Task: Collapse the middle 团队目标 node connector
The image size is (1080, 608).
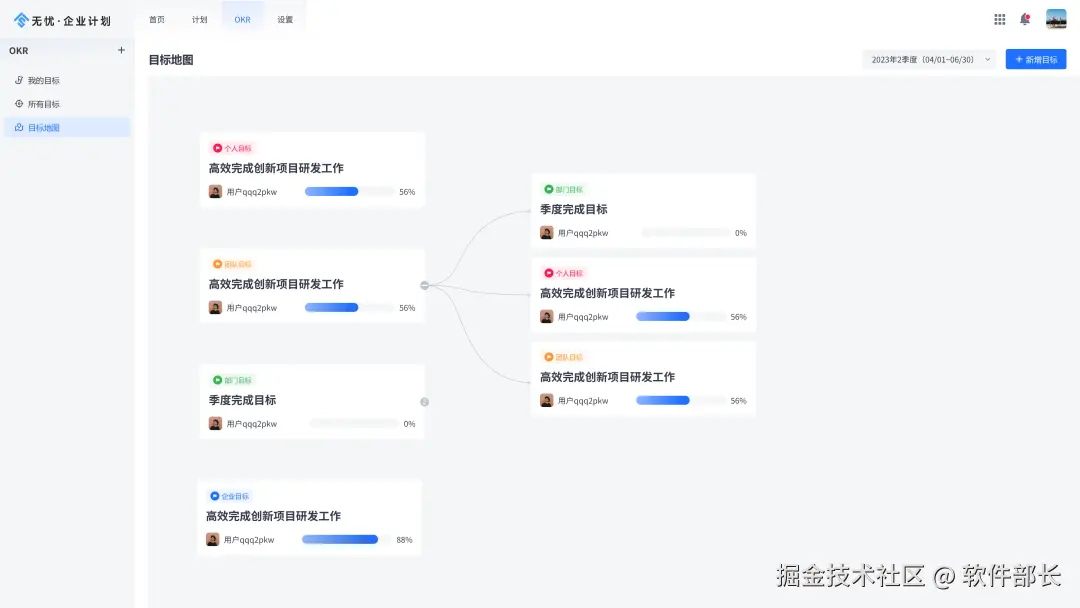Action: (x=424, y=284)
